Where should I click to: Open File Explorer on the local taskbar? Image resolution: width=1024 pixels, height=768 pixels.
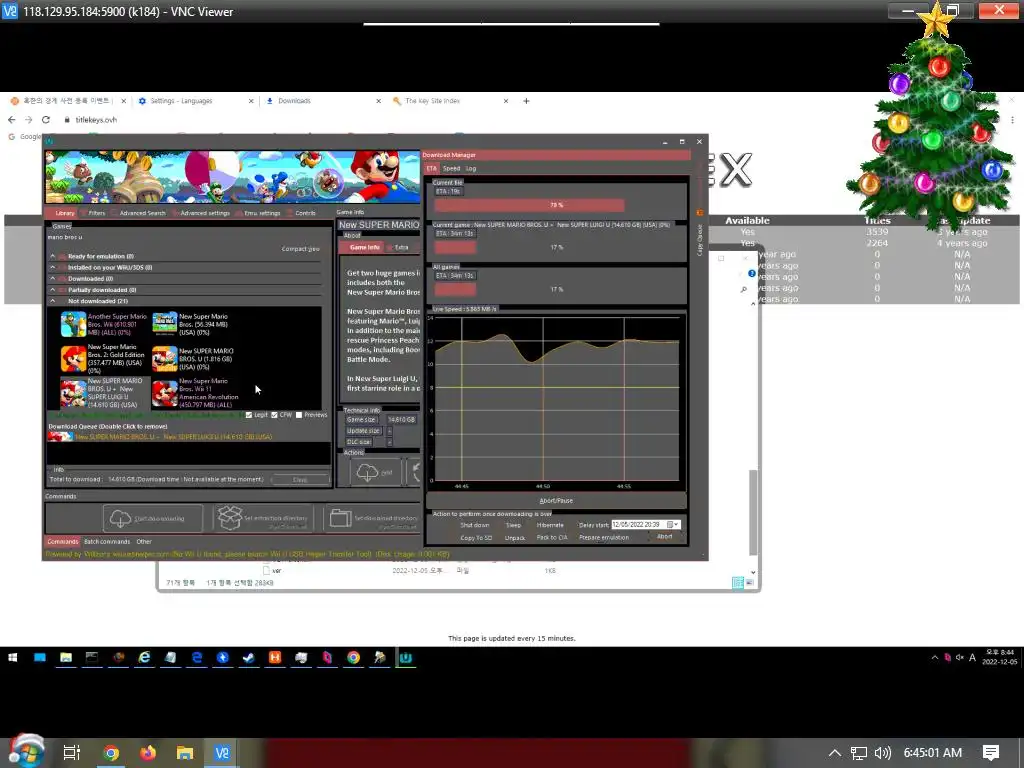click(185, 753)
